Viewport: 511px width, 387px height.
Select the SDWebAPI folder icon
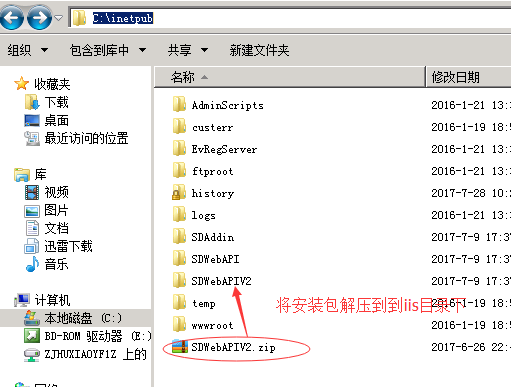[179, 258]
